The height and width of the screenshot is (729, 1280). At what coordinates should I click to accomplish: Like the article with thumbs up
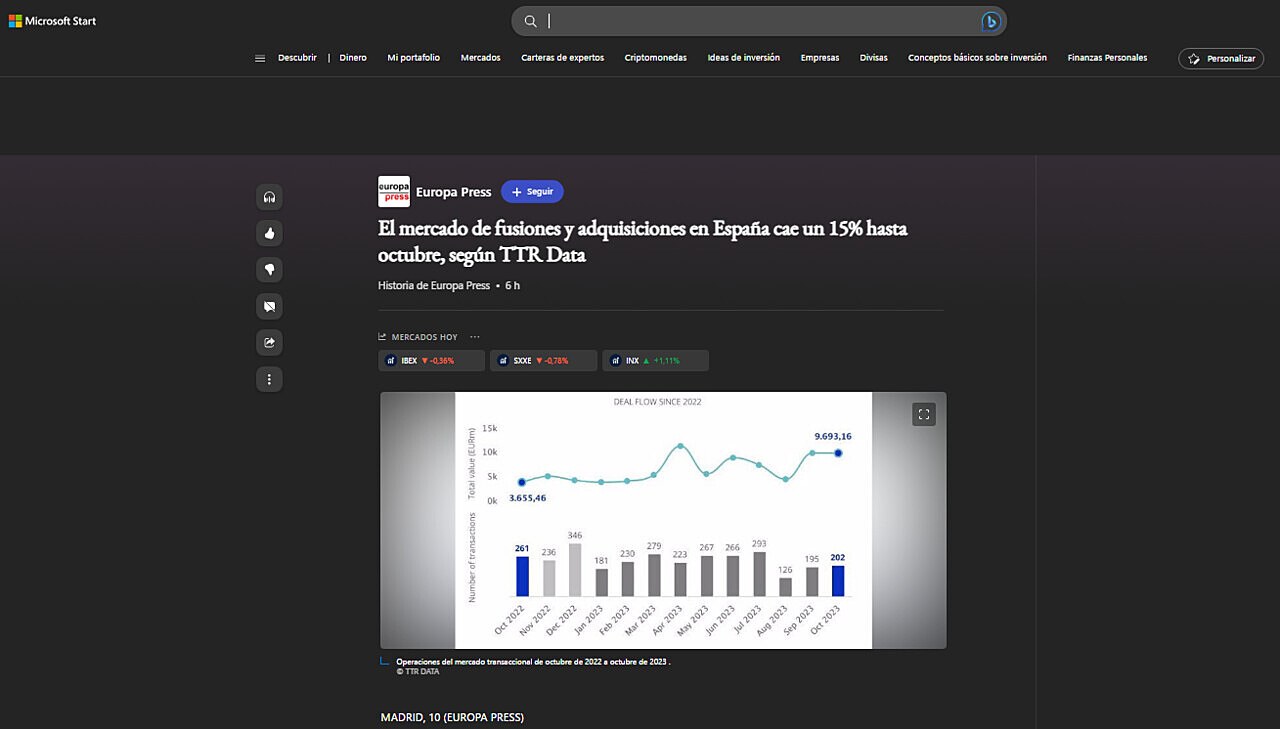tap(269, 233)
